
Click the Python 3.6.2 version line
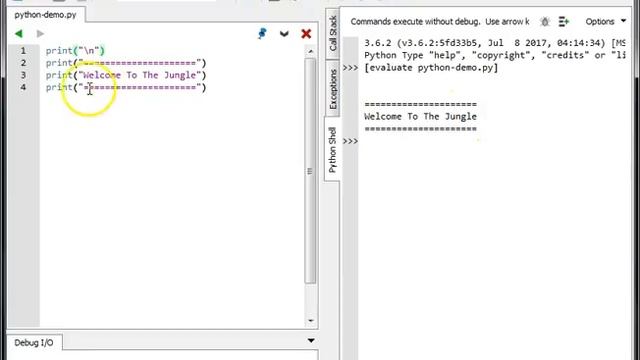(494, 43)
